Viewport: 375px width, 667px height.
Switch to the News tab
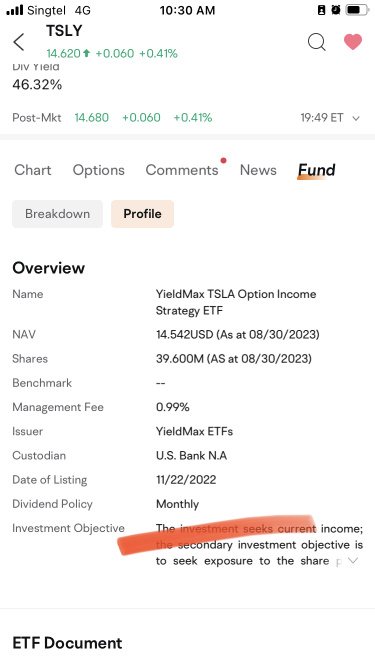coord(258,170)
